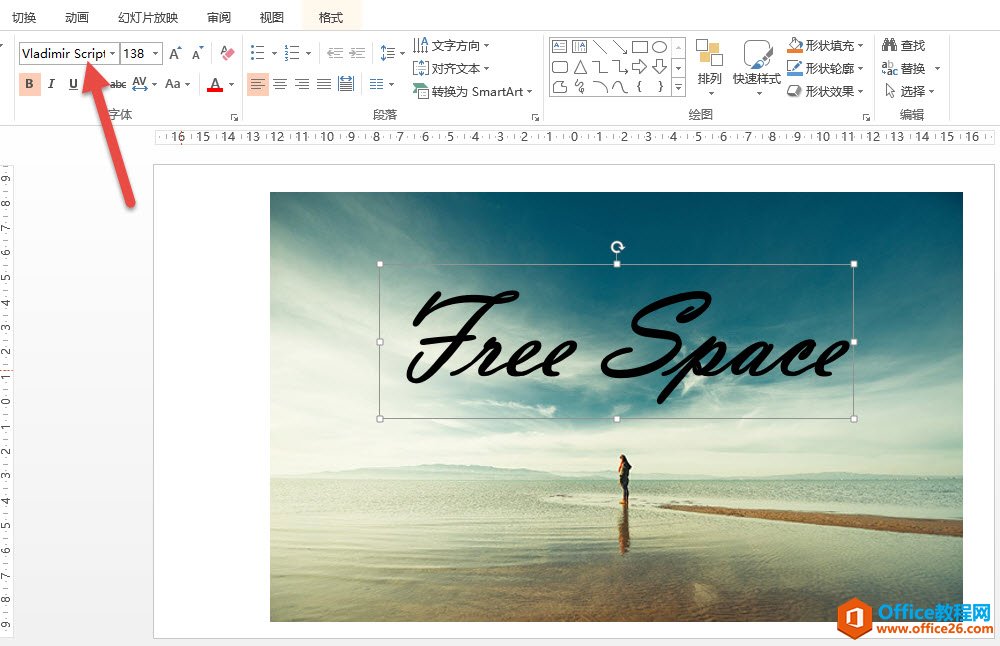The height and width of the screenshot is (646, 1000).
Task: Apply distributed alignment
Action: point(346,84)
